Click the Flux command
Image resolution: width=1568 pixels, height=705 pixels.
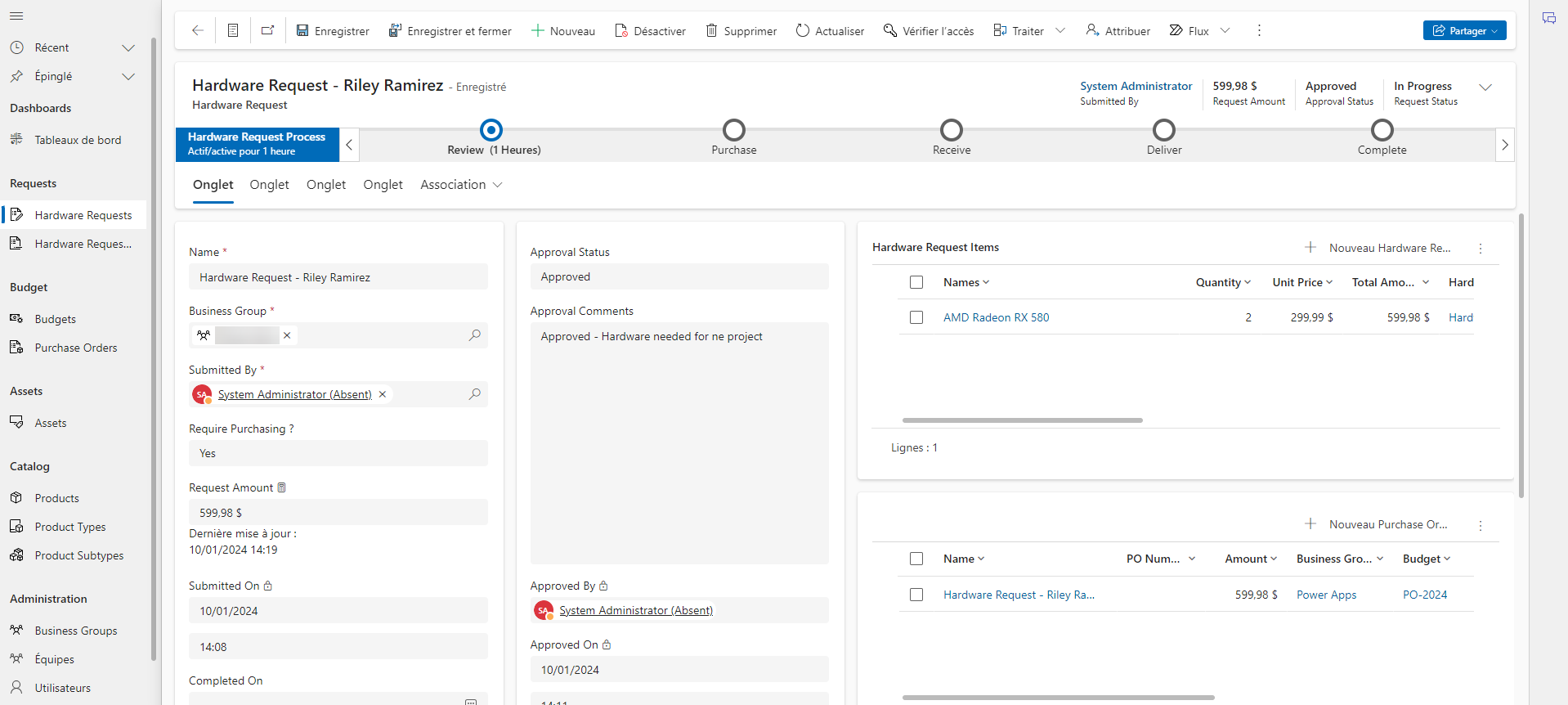1189,31
